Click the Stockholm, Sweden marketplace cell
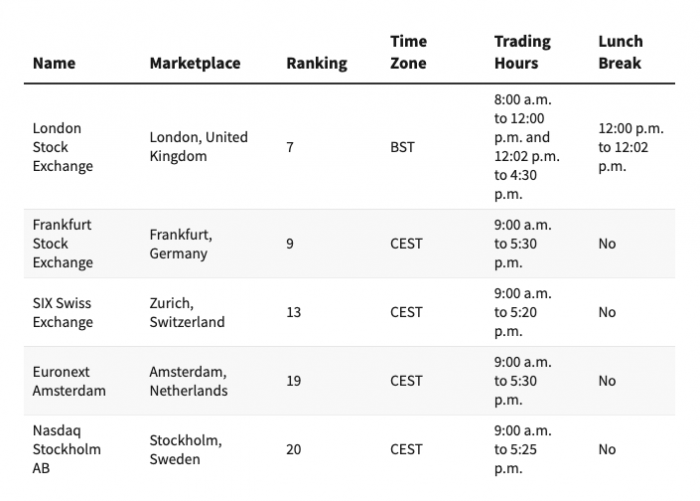 186,449
